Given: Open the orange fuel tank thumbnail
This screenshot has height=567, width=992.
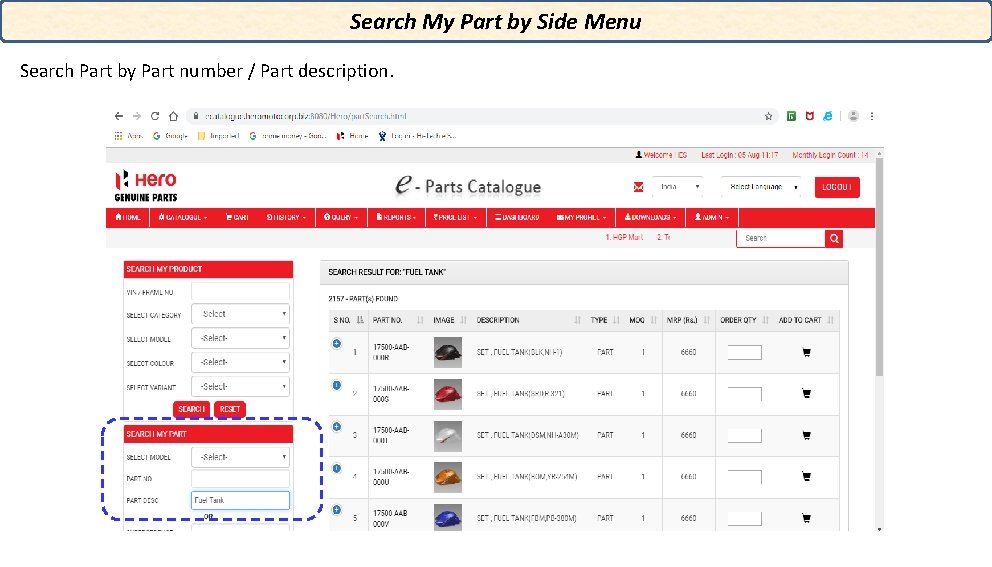Looking at the screenshot, I should 448,477.
